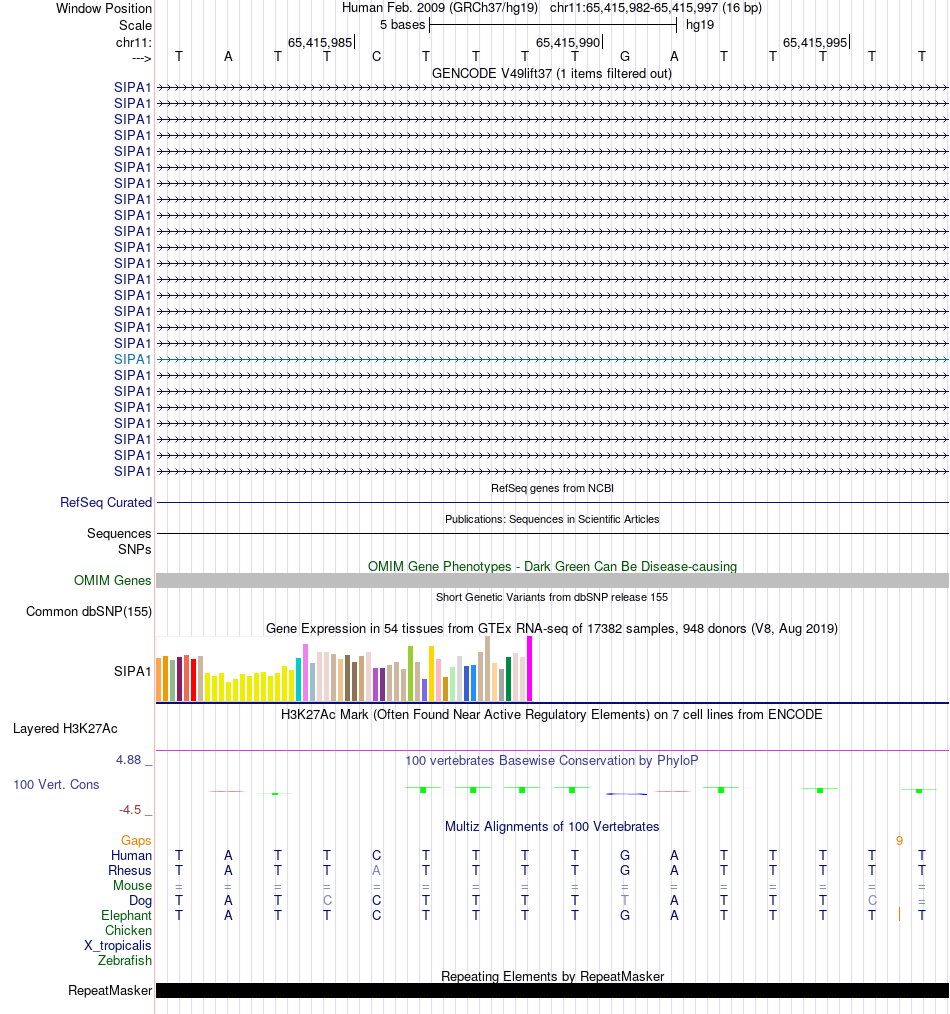
Task: Click the 65,415,990 position marker
Action: pyautogui.click(x=568, y=43)
